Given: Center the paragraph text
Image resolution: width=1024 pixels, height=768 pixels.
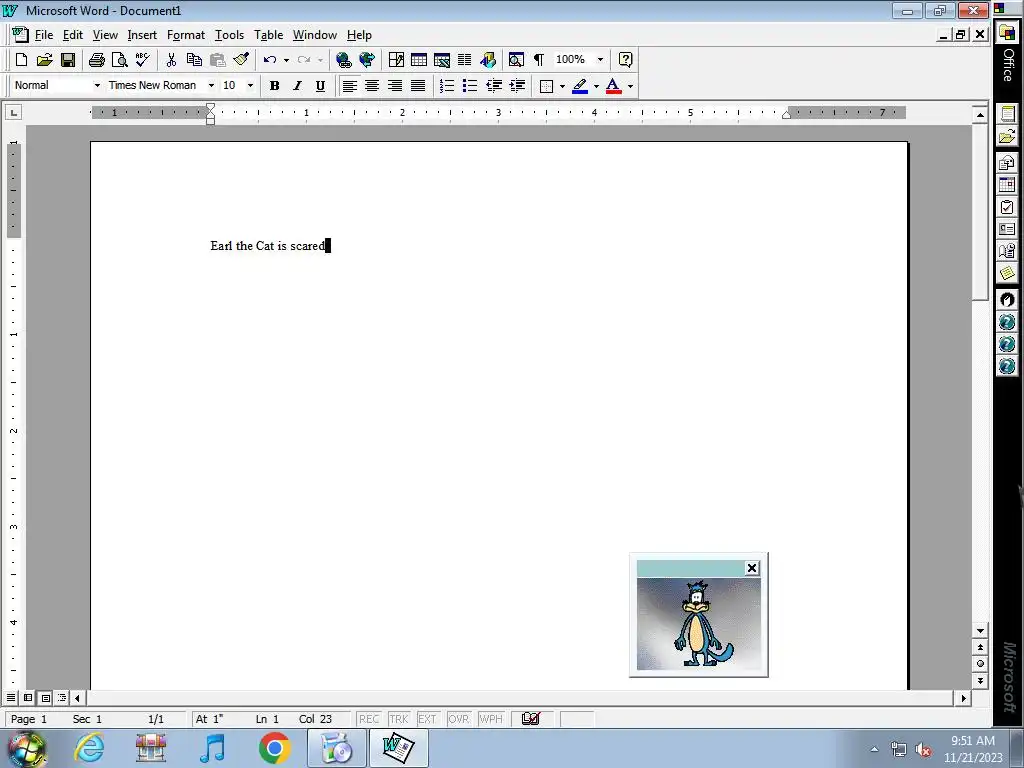Looking at the screenshot, I should [x=372, y=86].
